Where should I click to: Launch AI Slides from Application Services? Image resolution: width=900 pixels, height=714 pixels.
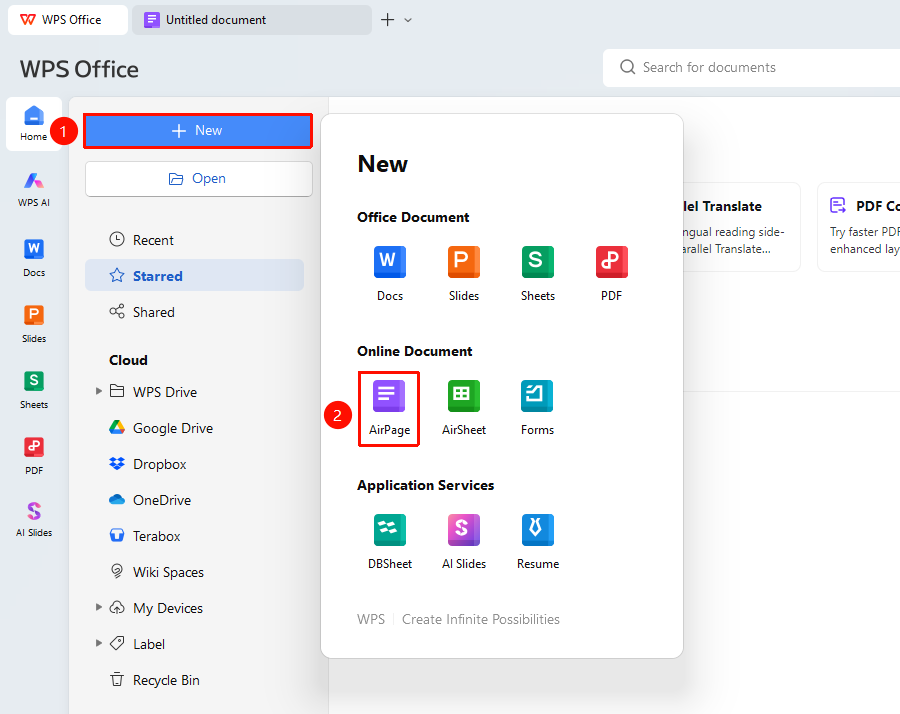(x=464, y=542)
